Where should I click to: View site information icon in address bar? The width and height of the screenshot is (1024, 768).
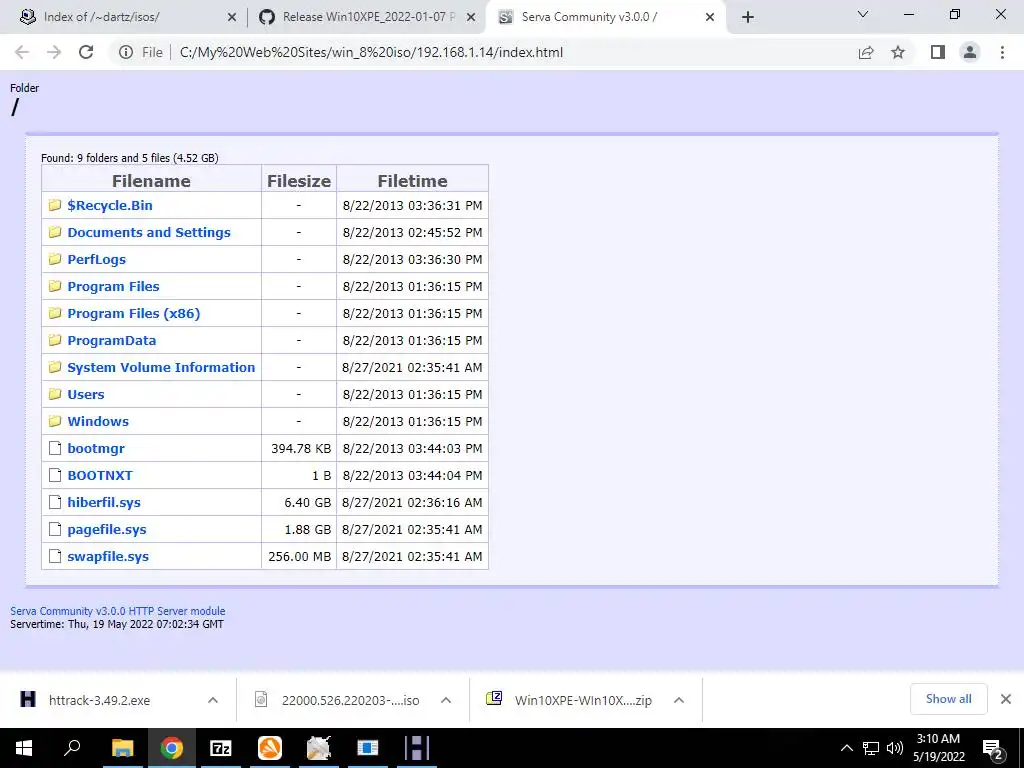tap(125, 52)
